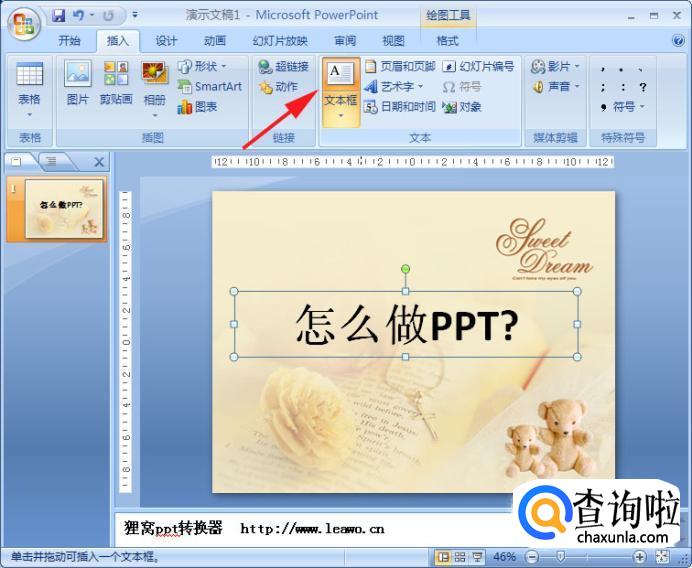Fit slide to current window
This screenshot has height=568, width=692.
[x=662, y=557]
